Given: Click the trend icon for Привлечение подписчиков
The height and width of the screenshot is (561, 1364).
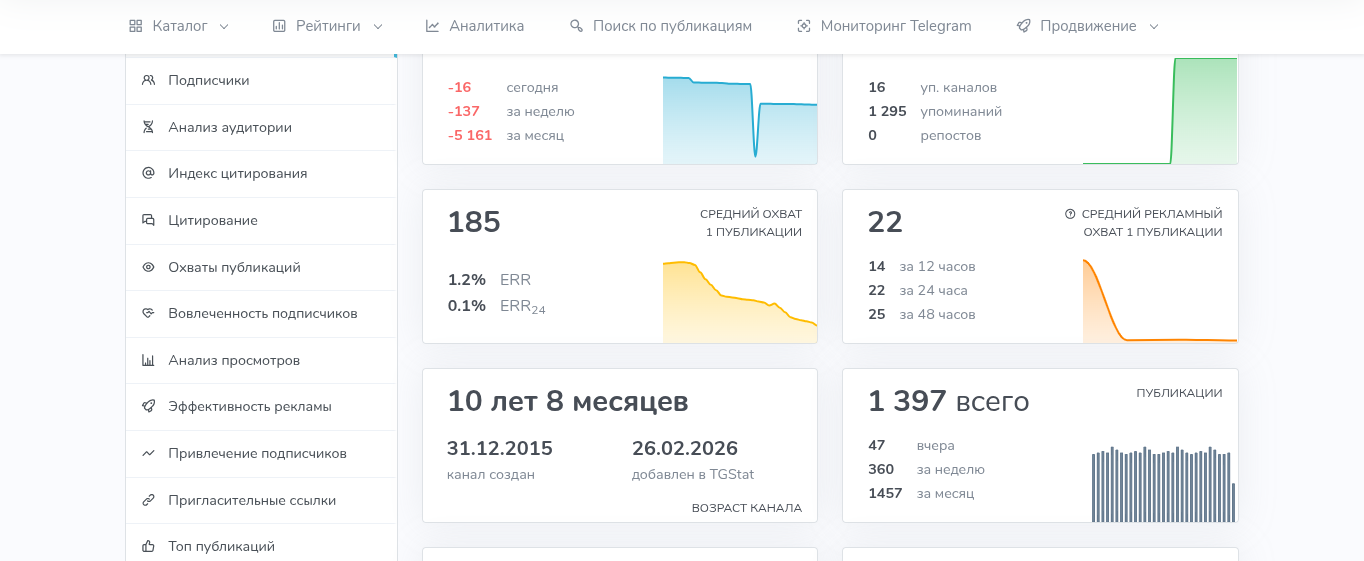Looking at the screenshot, I should point(148,453).
